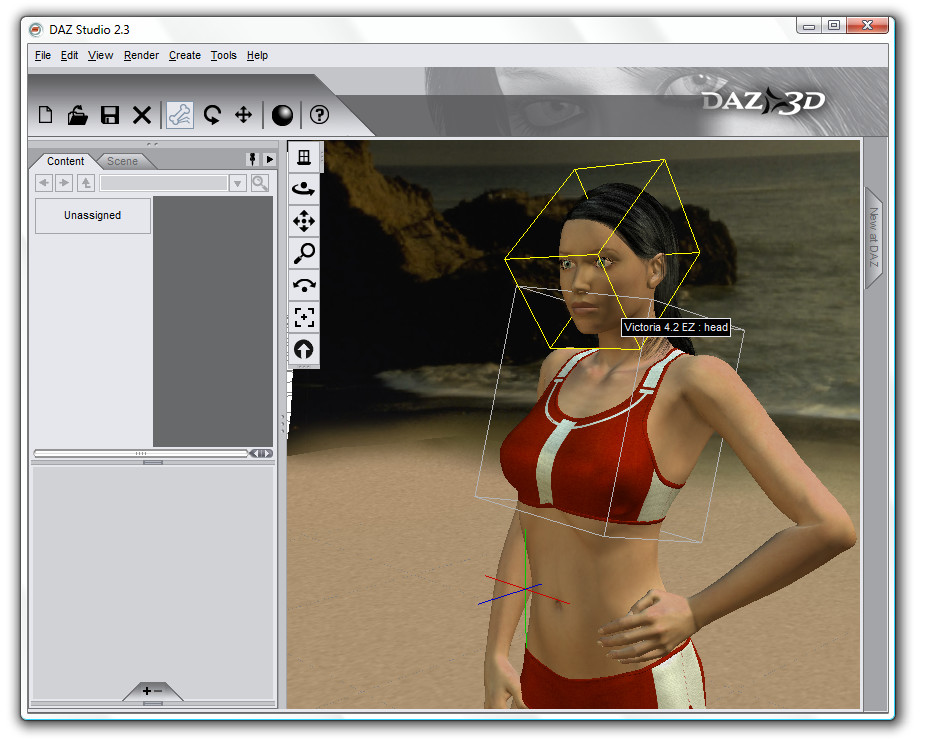Expand the content path dropdown arrow
The height and width of the screenshot is (740, 925).
point(237,184)
